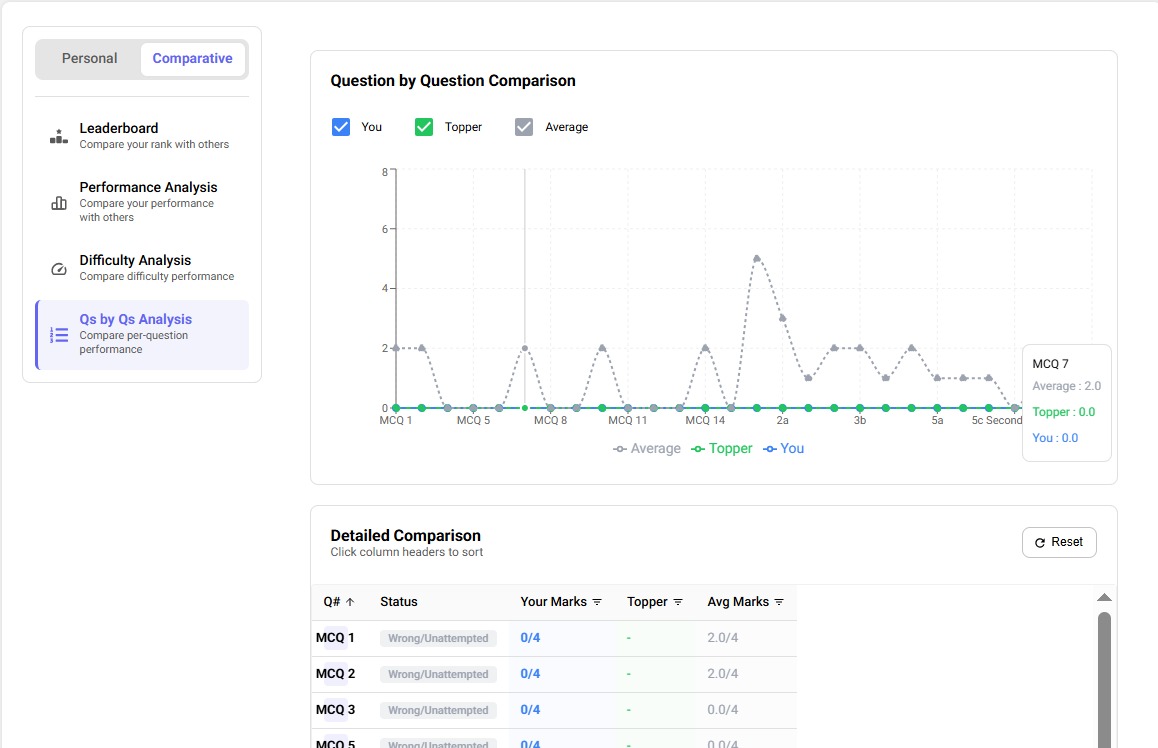Open Qs by Qs Analysis section
This screenshot has width=1158, height=748.
142,334
